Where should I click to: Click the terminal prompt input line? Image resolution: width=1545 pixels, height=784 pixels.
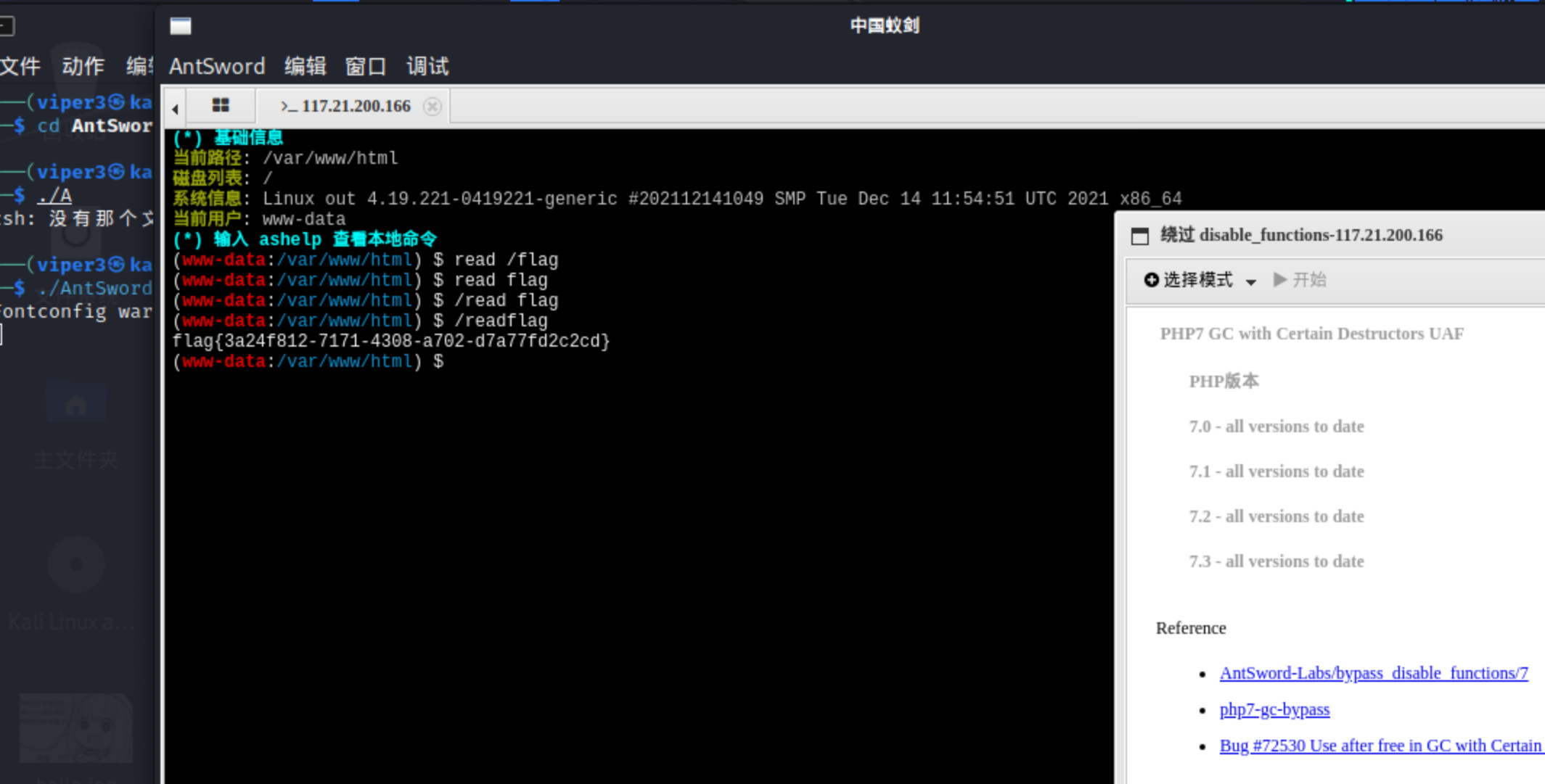[308, 361]
